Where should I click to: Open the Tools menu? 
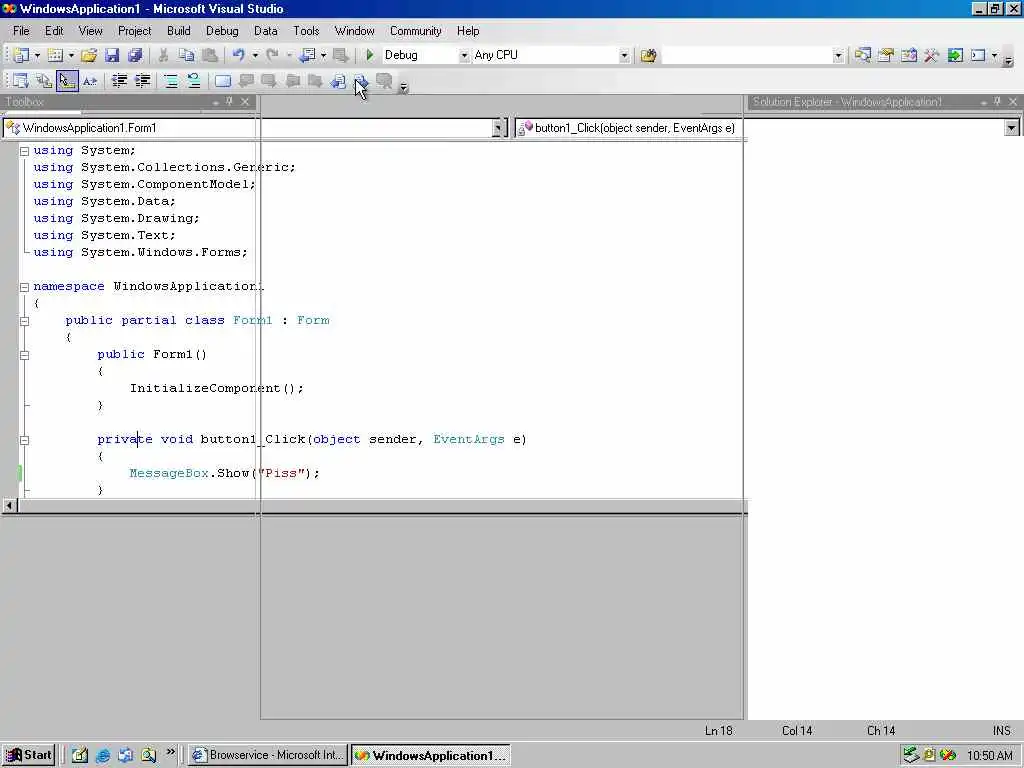click(306, 31)
